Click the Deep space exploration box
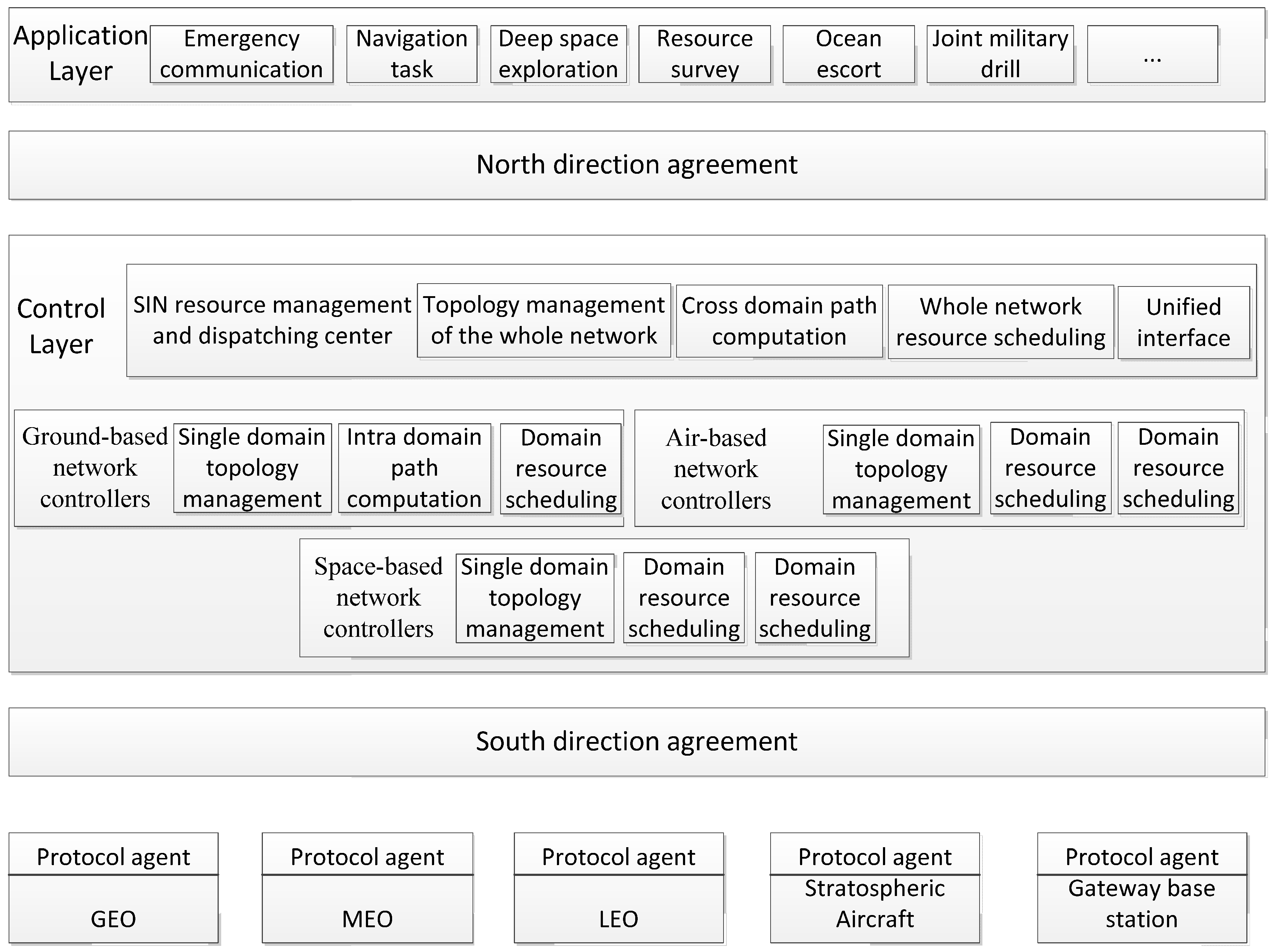 [558, 54]
